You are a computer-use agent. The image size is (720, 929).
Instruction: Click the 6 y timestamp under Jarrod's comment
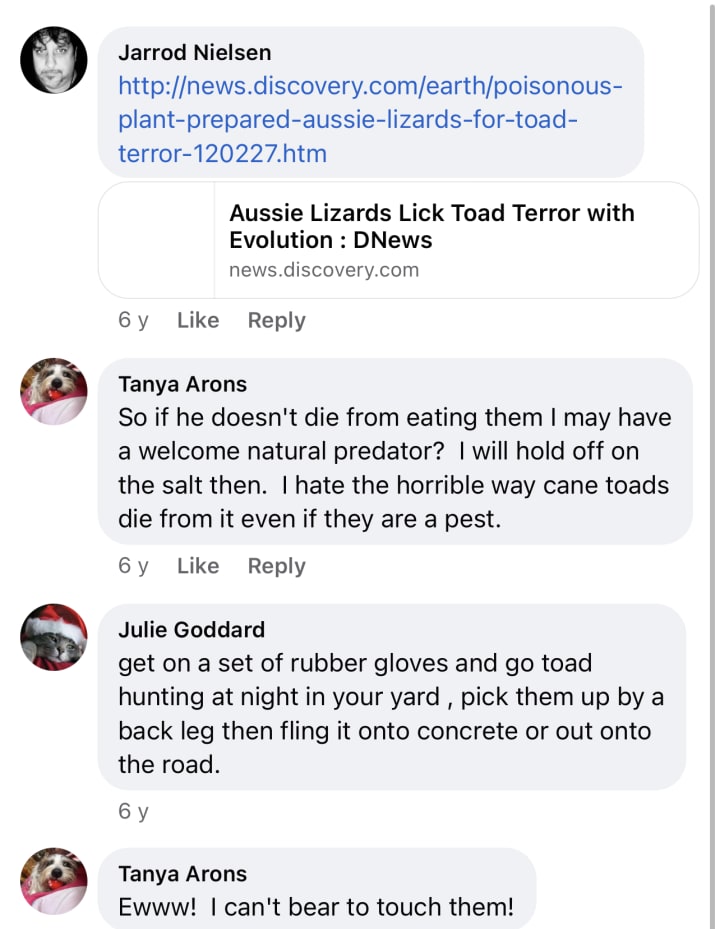coord(133,320)
